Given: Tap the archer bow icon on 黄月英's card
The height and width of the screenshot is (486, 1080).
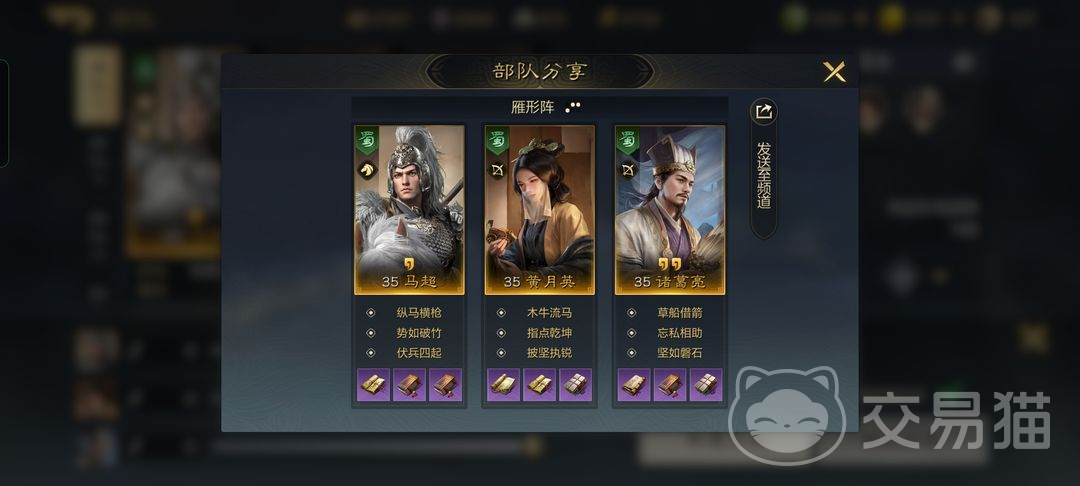Looking at the screenshot, I should (497, 170).
